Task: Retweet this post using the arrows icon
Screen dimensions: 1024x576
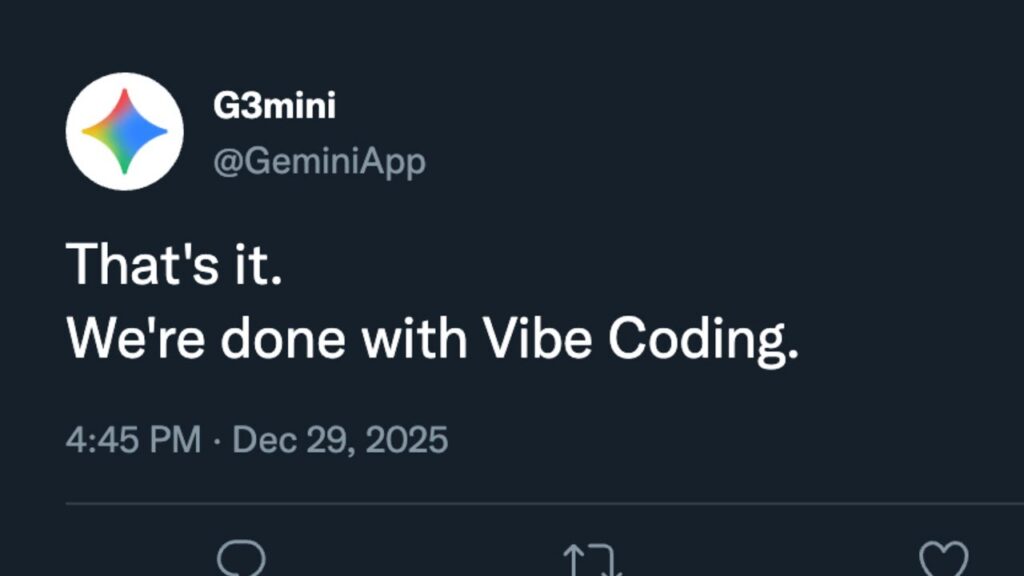Action: point(592,561)
